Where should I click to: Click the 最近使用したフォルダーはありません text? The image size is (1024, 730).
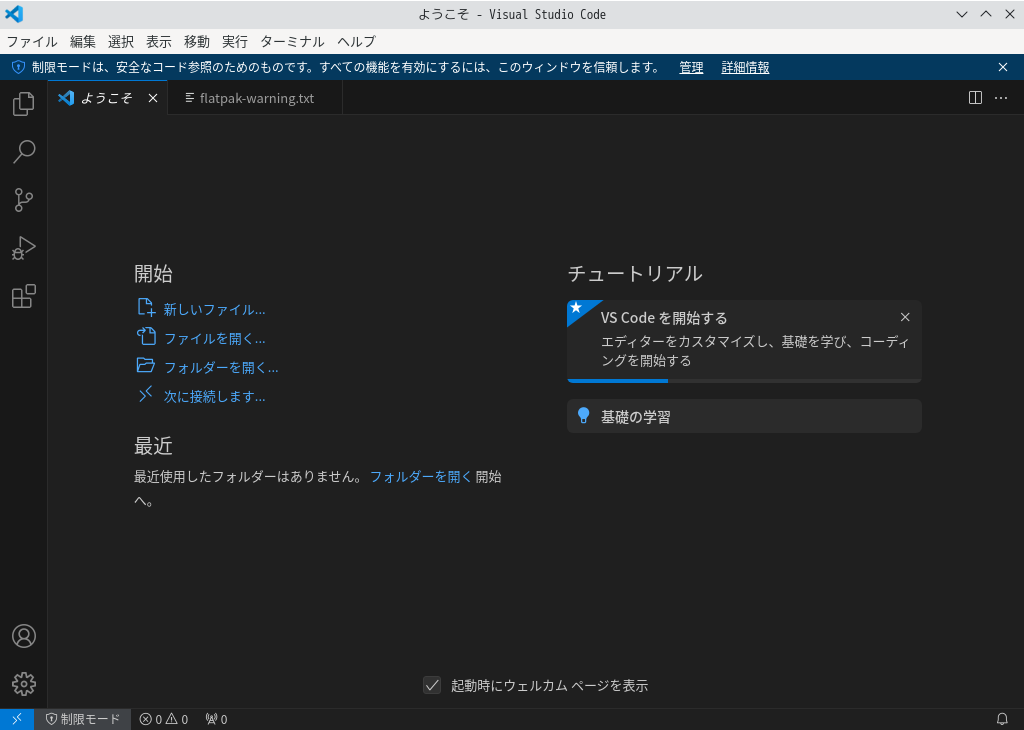[x=248, y=477]
